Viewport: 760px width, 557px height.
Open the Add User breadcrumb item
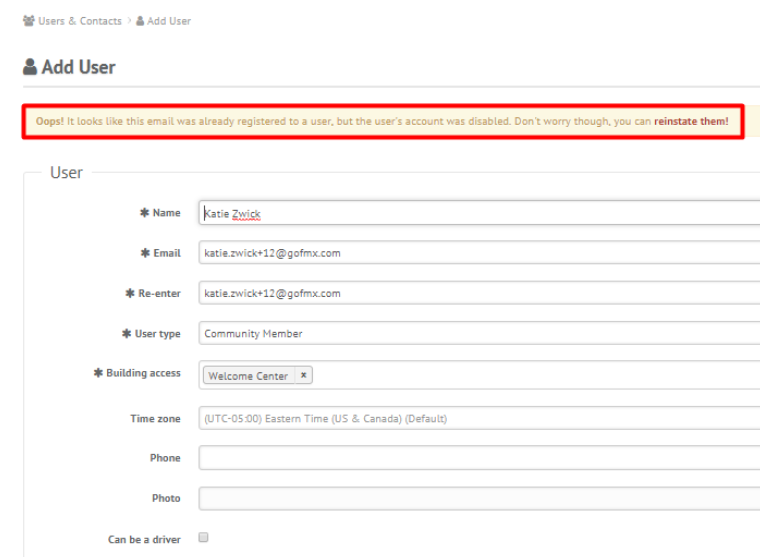point(169,21)
